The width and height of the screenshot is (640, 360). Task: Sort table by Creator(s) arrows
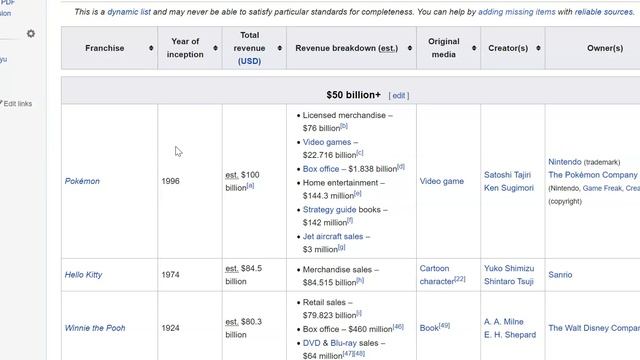coord(538,48)
